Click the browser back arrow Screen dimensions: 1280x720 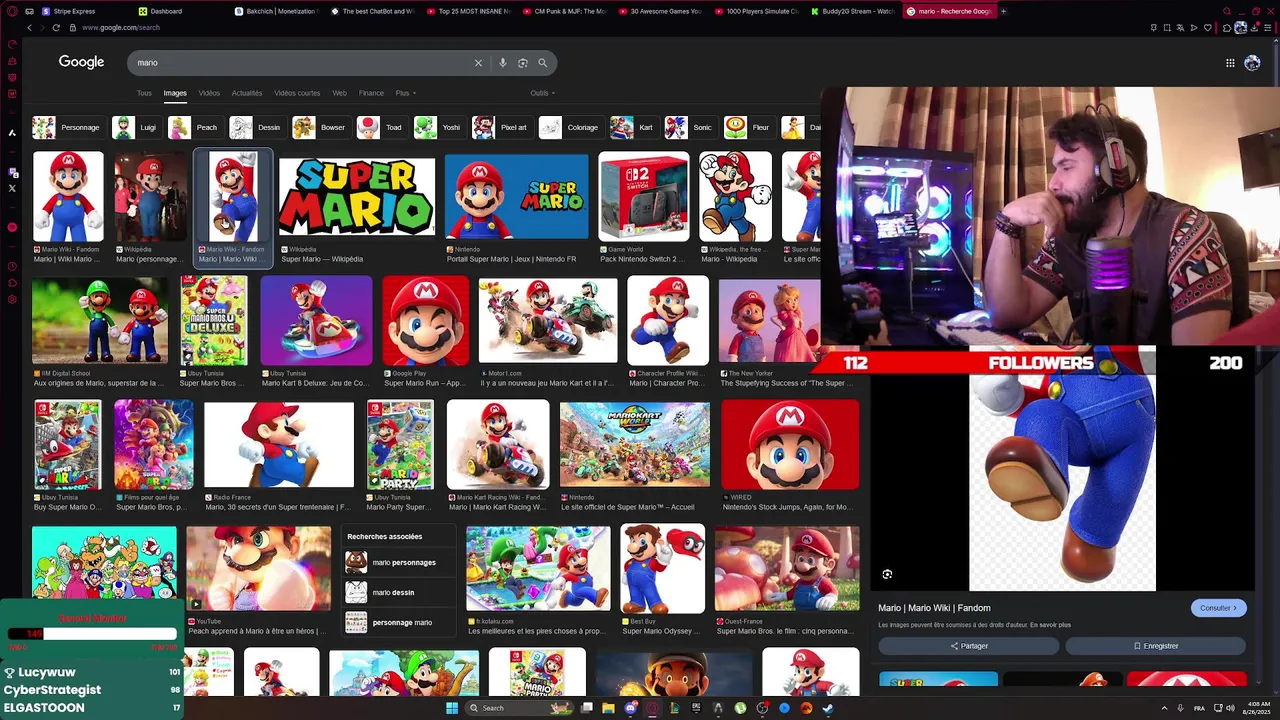(x=29, y=28)
